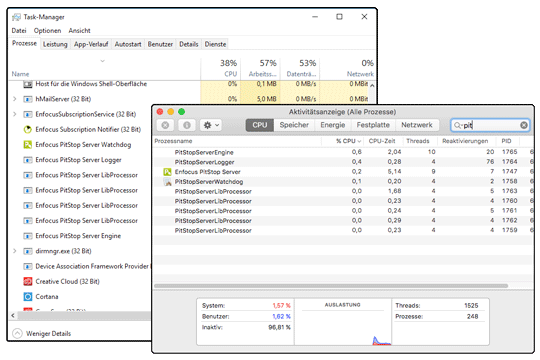Select the Prozesse tab
The width and height of the screenshot is (540, 360).
coord(24,43)
